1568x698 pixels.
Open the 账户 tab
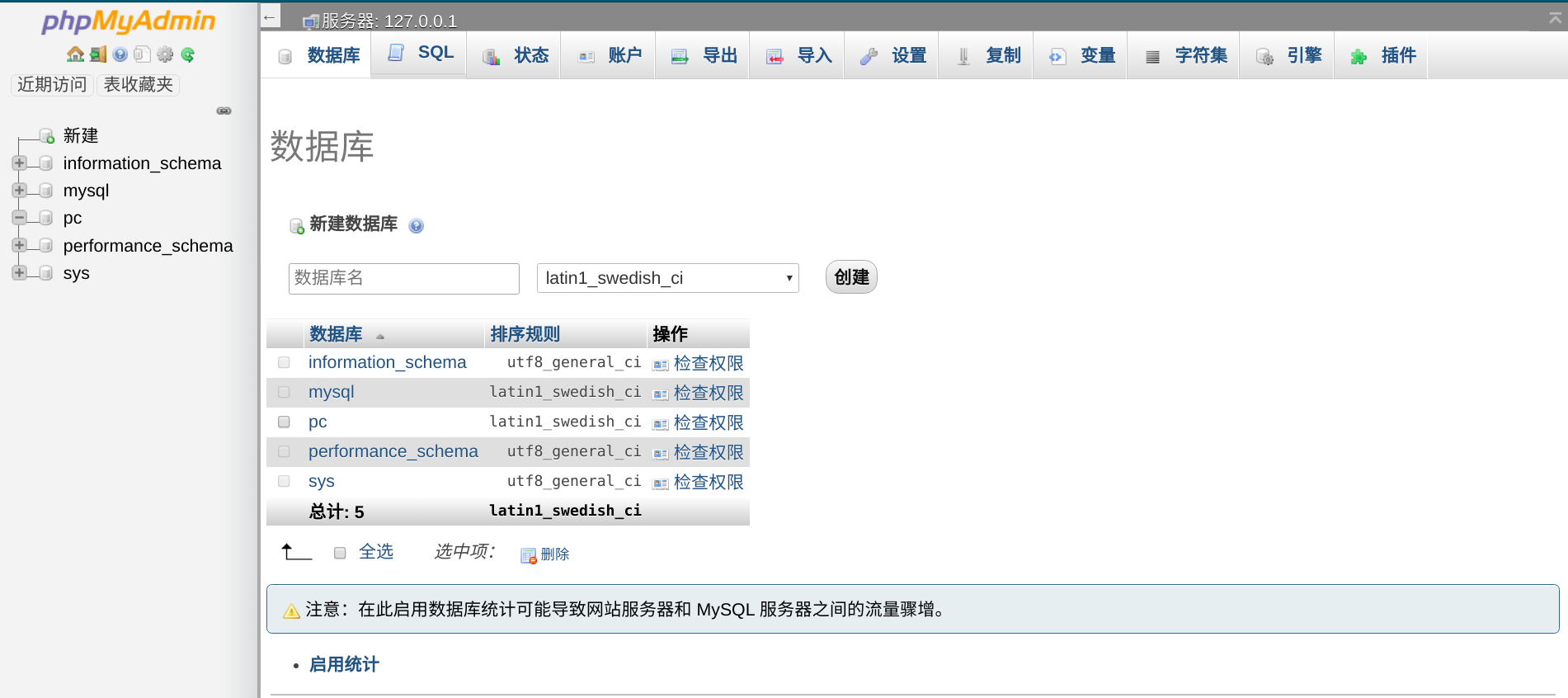(609, 55)
